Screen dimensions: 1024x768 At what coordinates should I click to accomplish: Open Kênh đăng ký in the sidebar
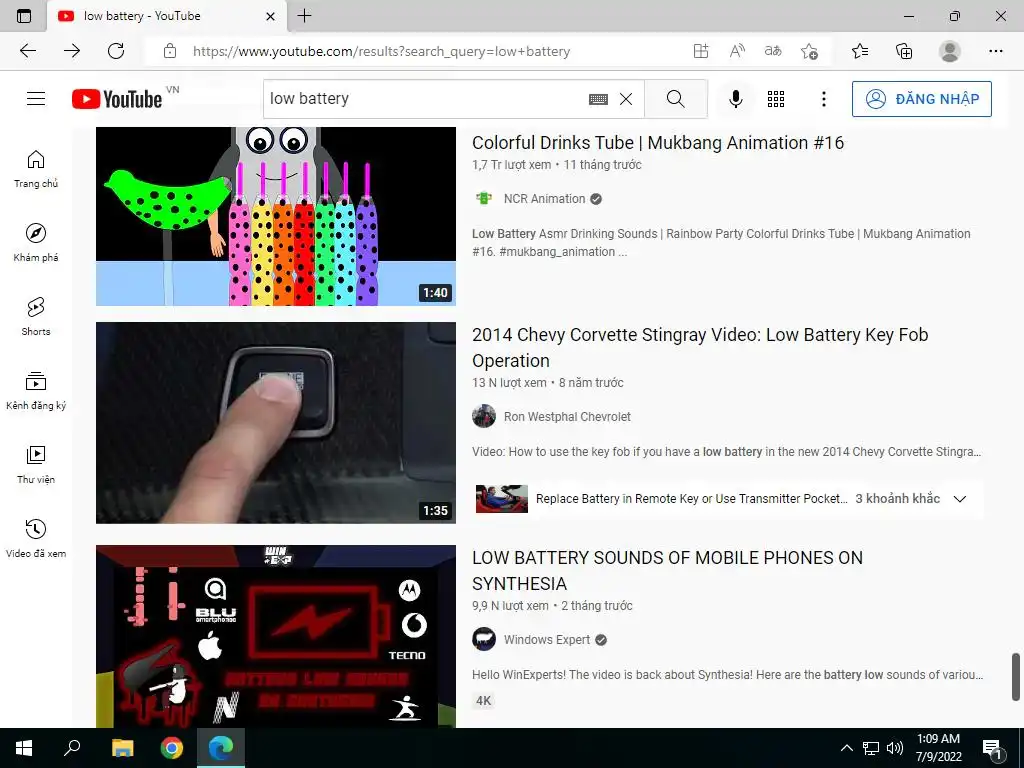(x=36, y=391)
